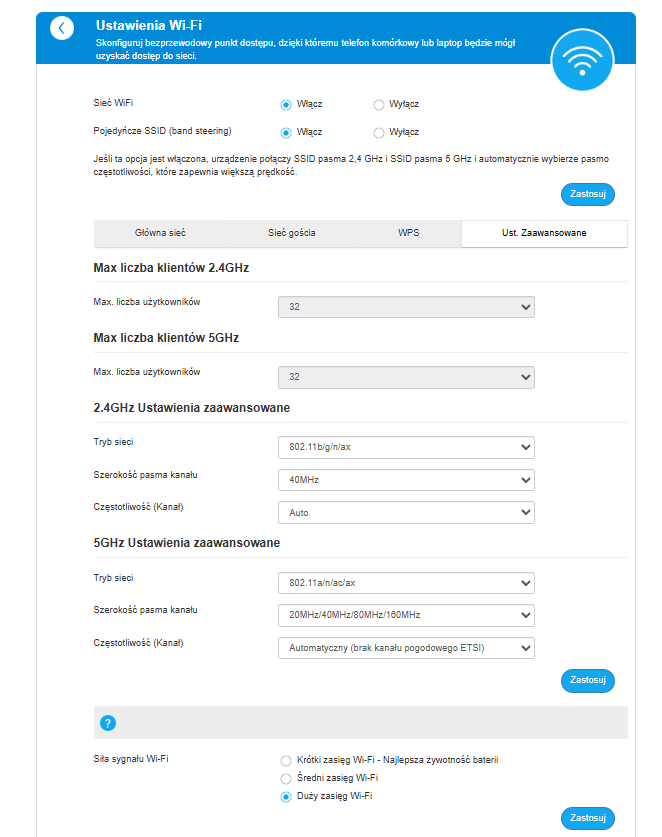662x837 pixels.
Task: Open the 40MHz channel bandwidth dropdown
Action: click(406, 480)
